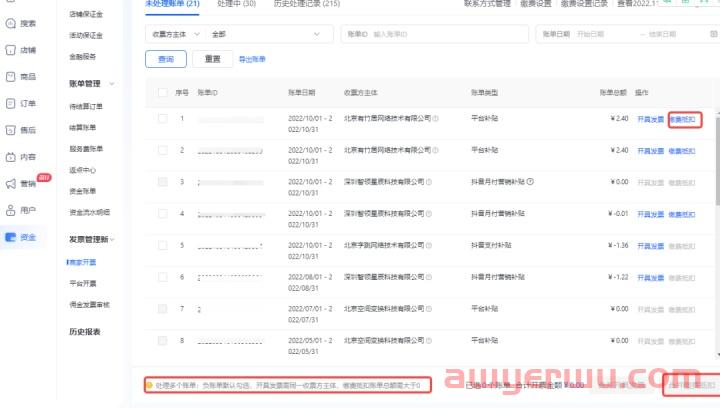Screen dimensions: 720x408
Task: Click the 查询 button
Action: [165, 60]
